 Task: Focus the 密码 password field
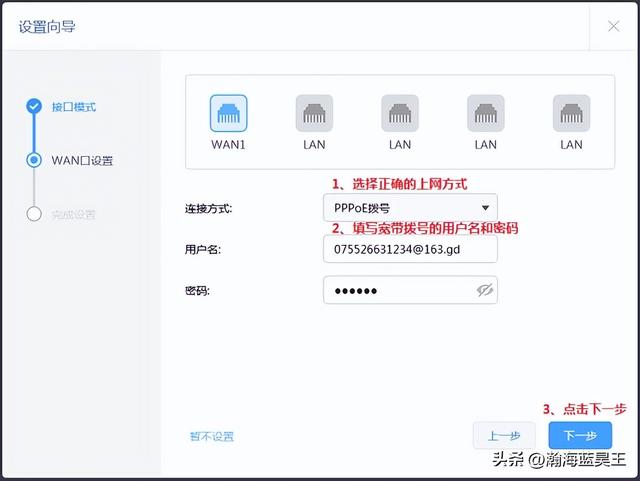tap(410, 290)
